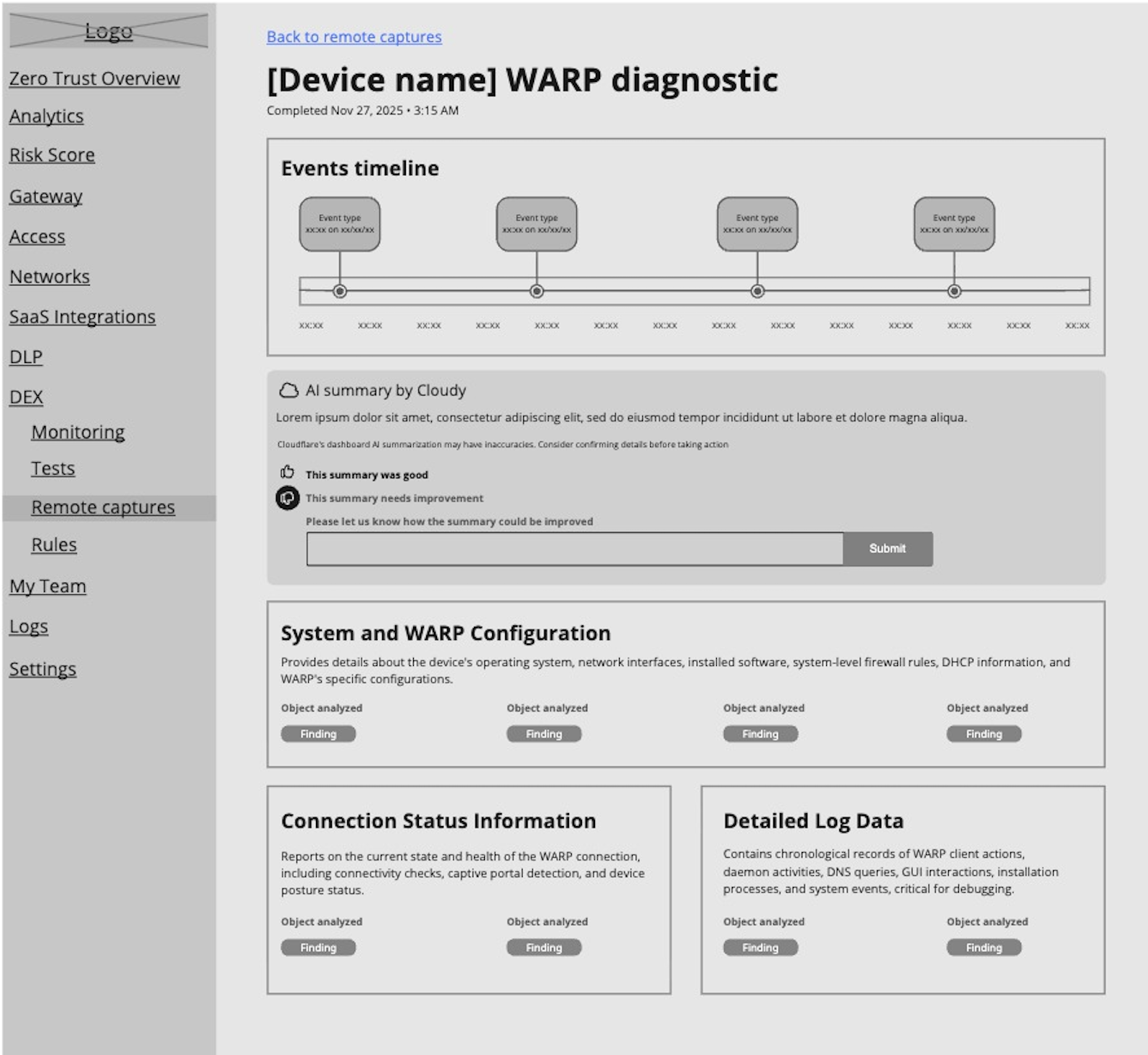Click the Connection Status Information description paragraph
This screenshot has width=1148, height=1055.
point(463,873)
